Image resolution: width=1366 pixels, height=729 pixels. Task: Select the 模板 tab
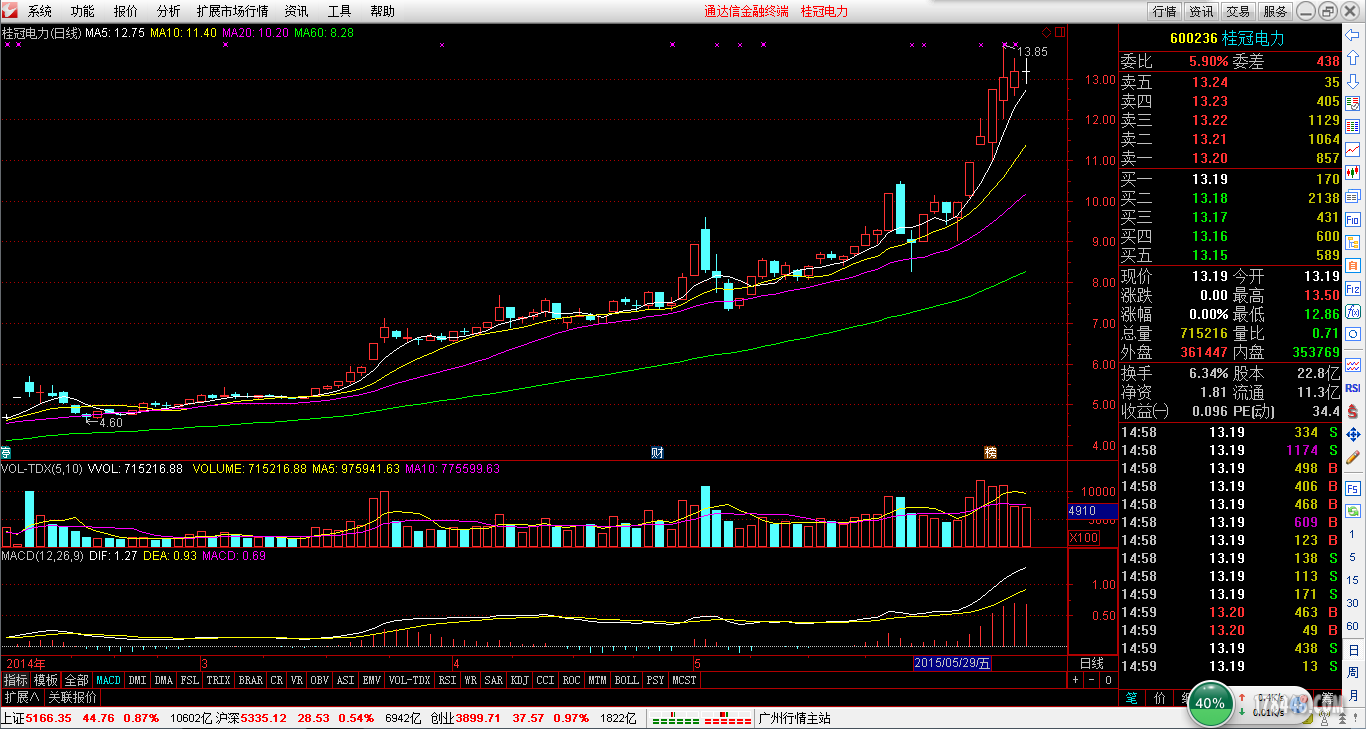[x=46, y=680]
